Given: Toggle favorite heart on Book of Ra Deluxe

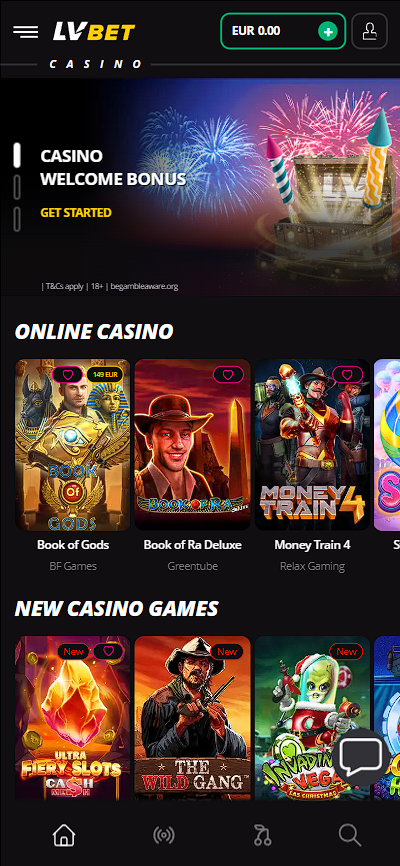Looking at the screenshot, I should [x=228, y=375].
